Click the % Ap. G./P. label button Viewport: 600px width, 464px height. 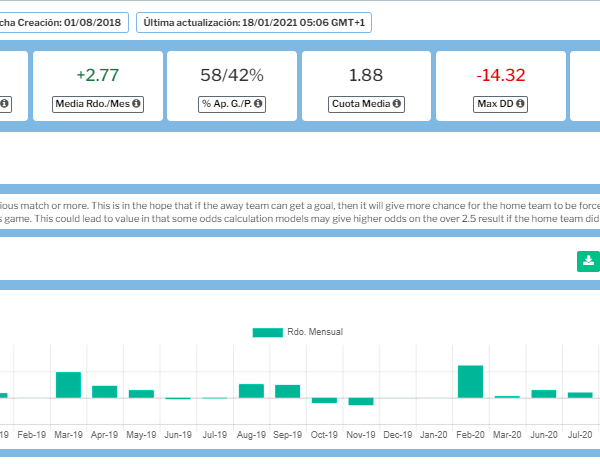tap(232, 104)
